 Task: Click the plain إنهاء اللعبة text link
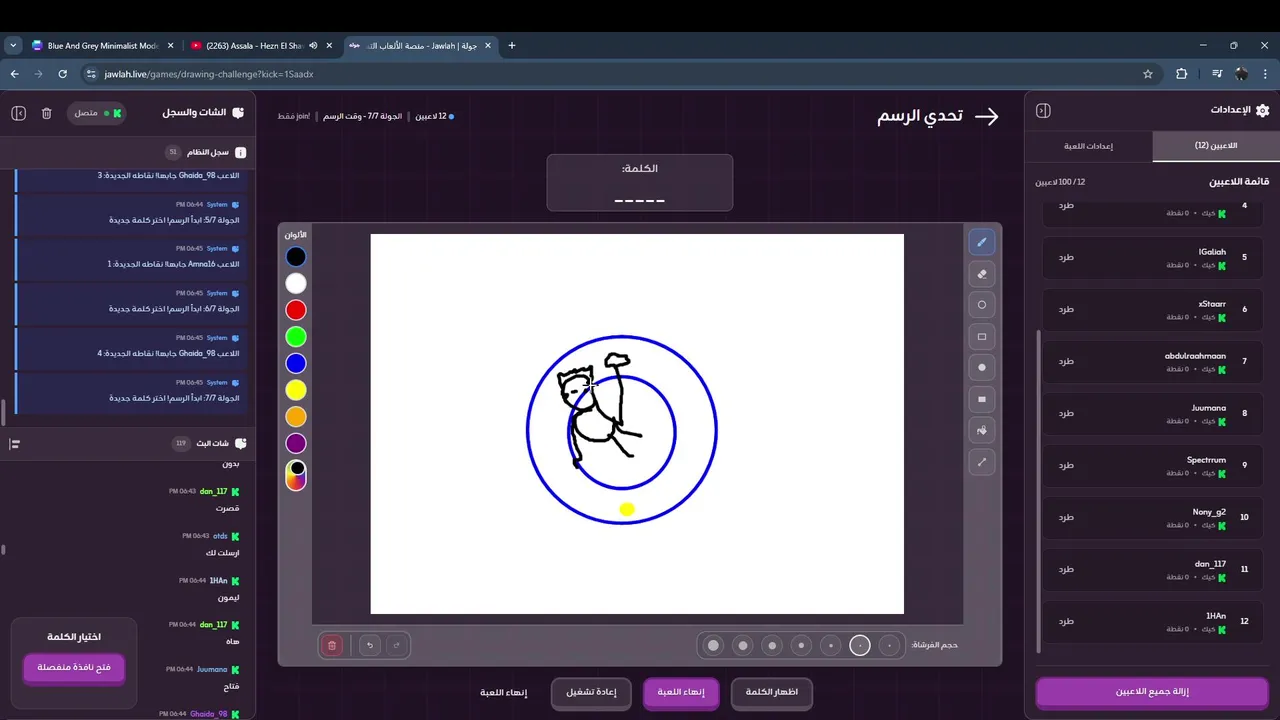(x=503, y=693)
